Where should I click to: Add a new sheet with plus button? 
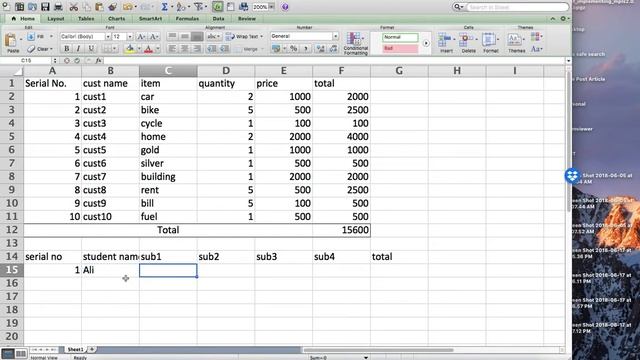pos(92,349)
